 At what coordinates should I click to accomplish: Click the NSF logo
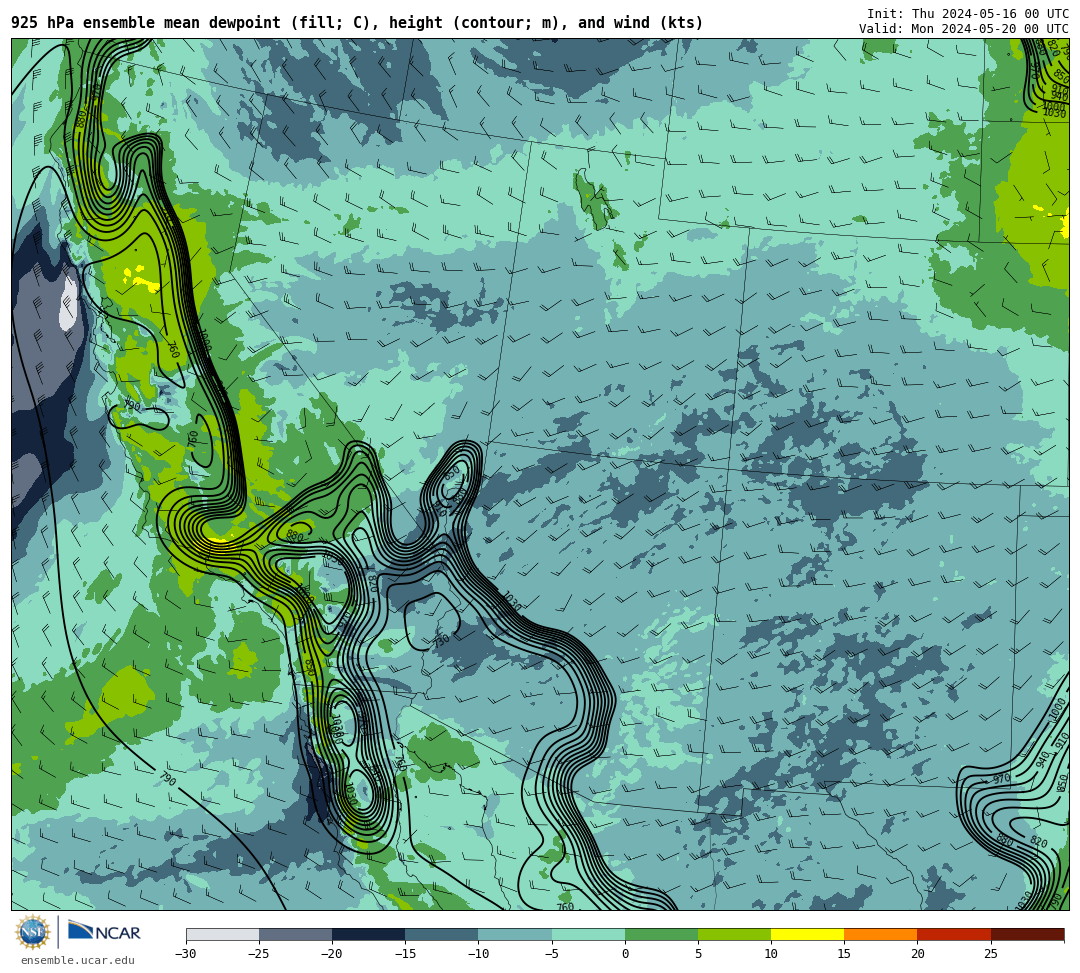tap(33, 933)
